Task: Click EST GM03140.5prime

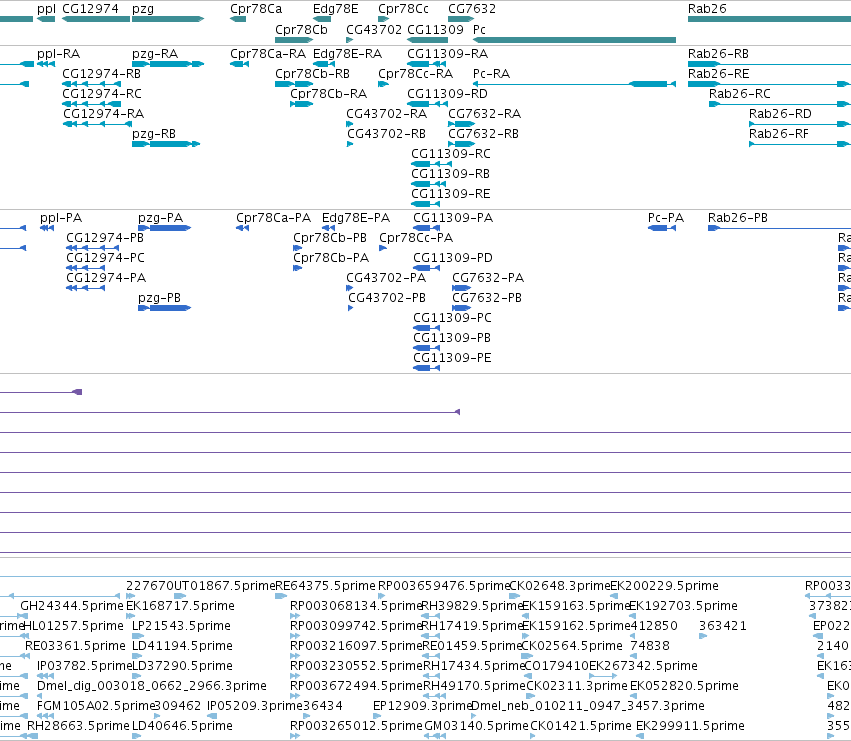Action: [435, 736]
